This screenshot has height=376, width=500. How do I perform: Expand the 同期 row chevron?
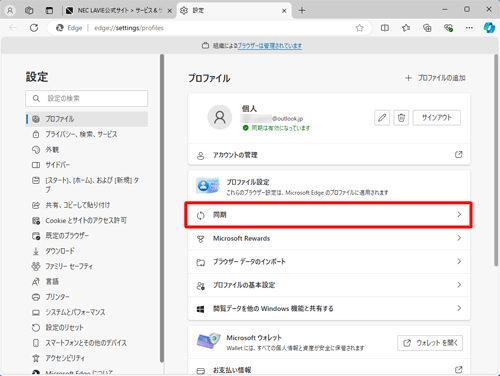(459, 215)
